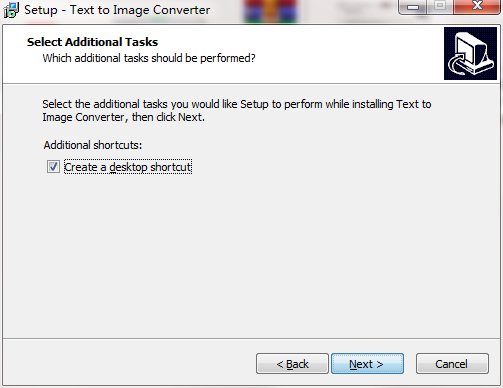Click the colorful background icon behind title bar
Viewport: 503px width, 388px height.
coord(269,11)
